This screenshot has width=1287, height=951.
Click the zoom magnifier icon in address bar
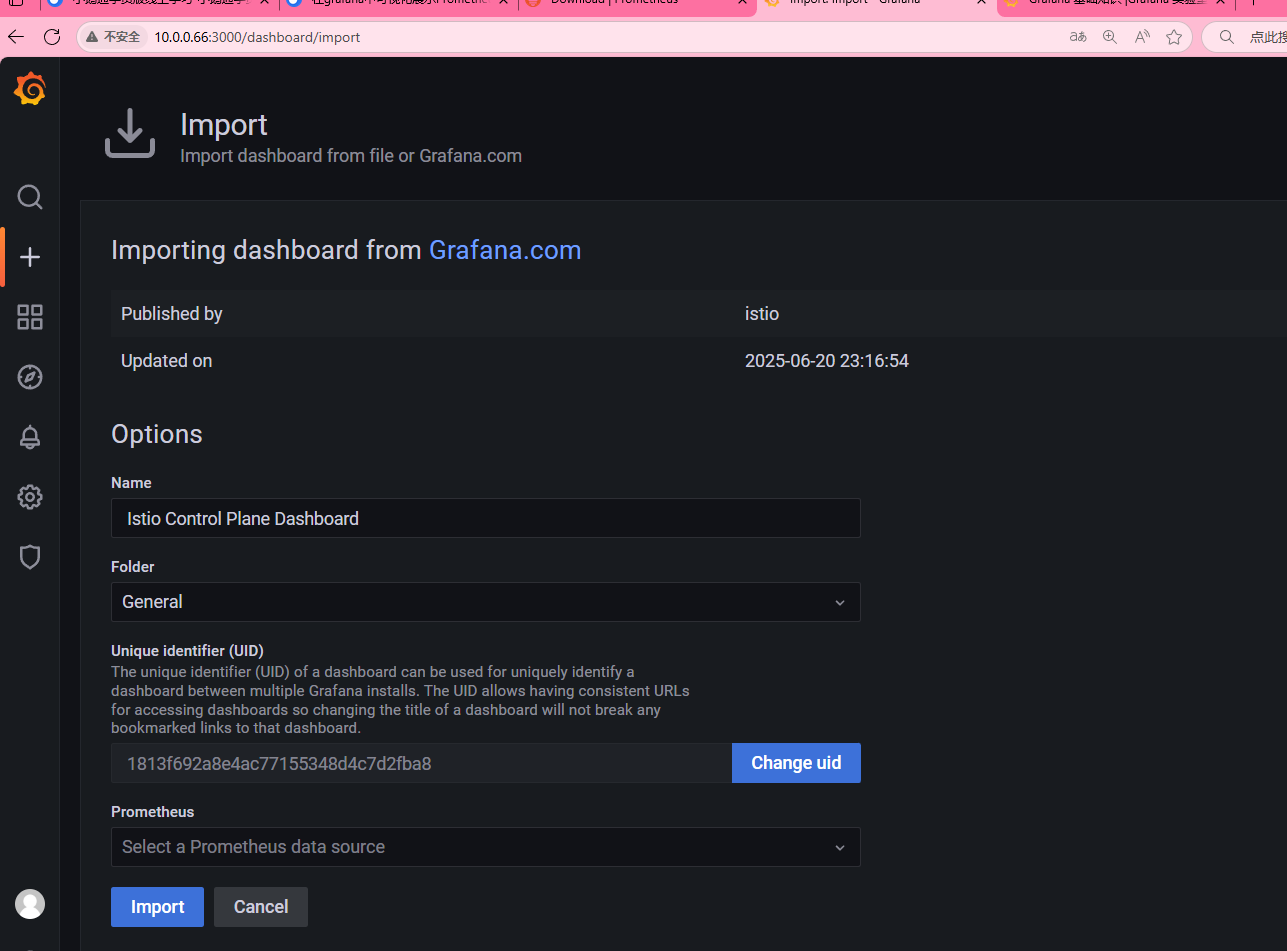point(1110,37)
